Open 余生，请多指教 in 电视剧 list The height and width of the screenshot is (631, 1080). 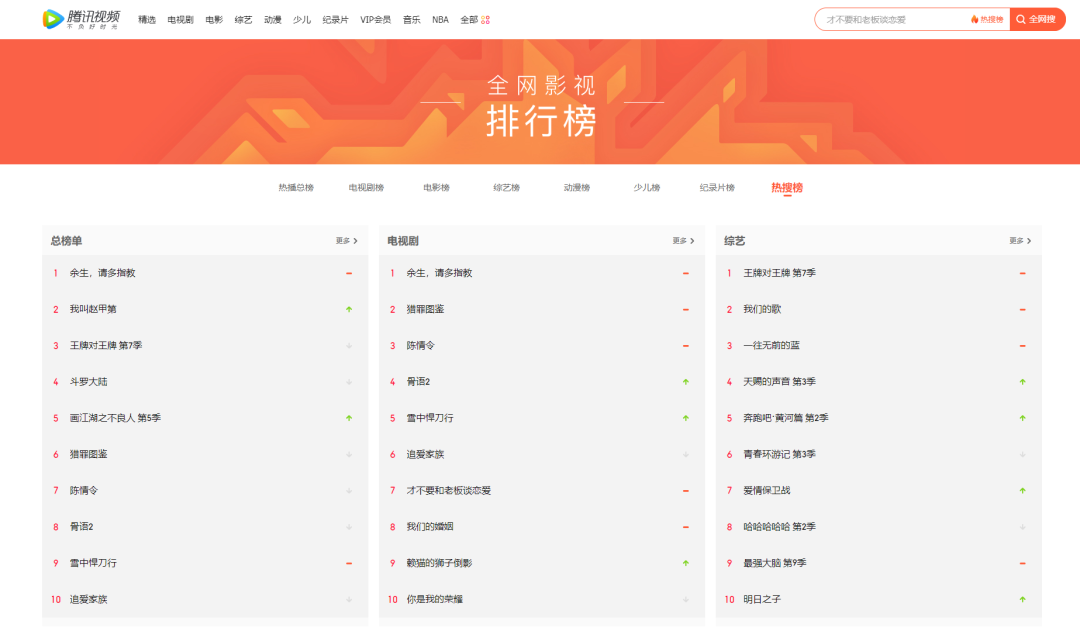pos(439,273)
